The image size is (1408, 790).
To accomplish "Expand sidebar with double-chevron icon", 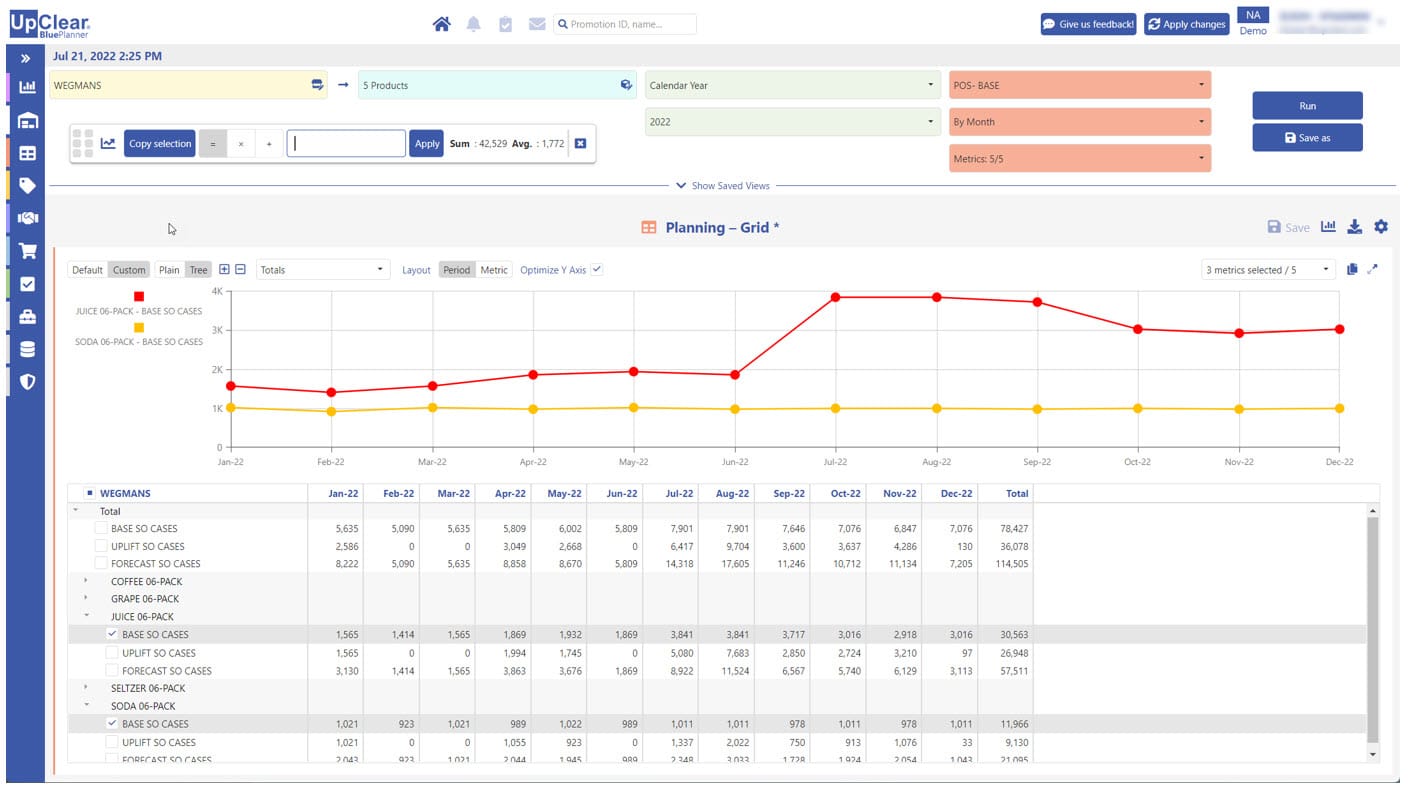I will point(26,59).
